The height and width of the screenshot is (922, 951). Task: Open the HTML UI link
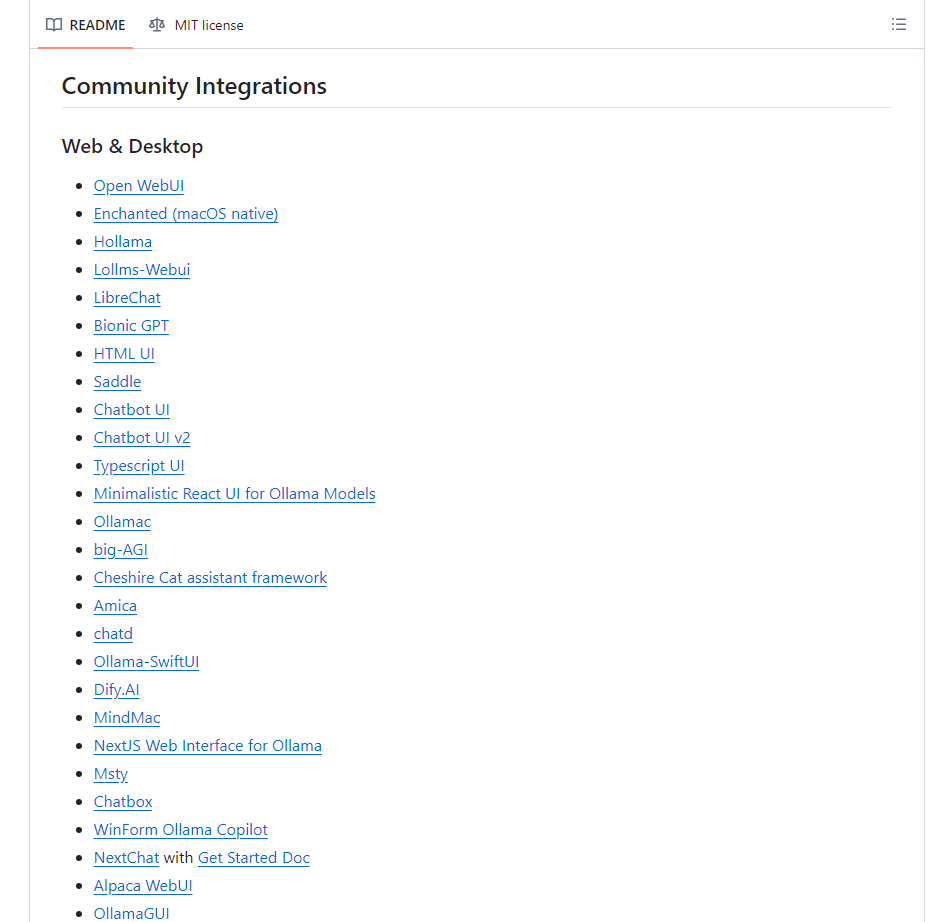(124, 354)
